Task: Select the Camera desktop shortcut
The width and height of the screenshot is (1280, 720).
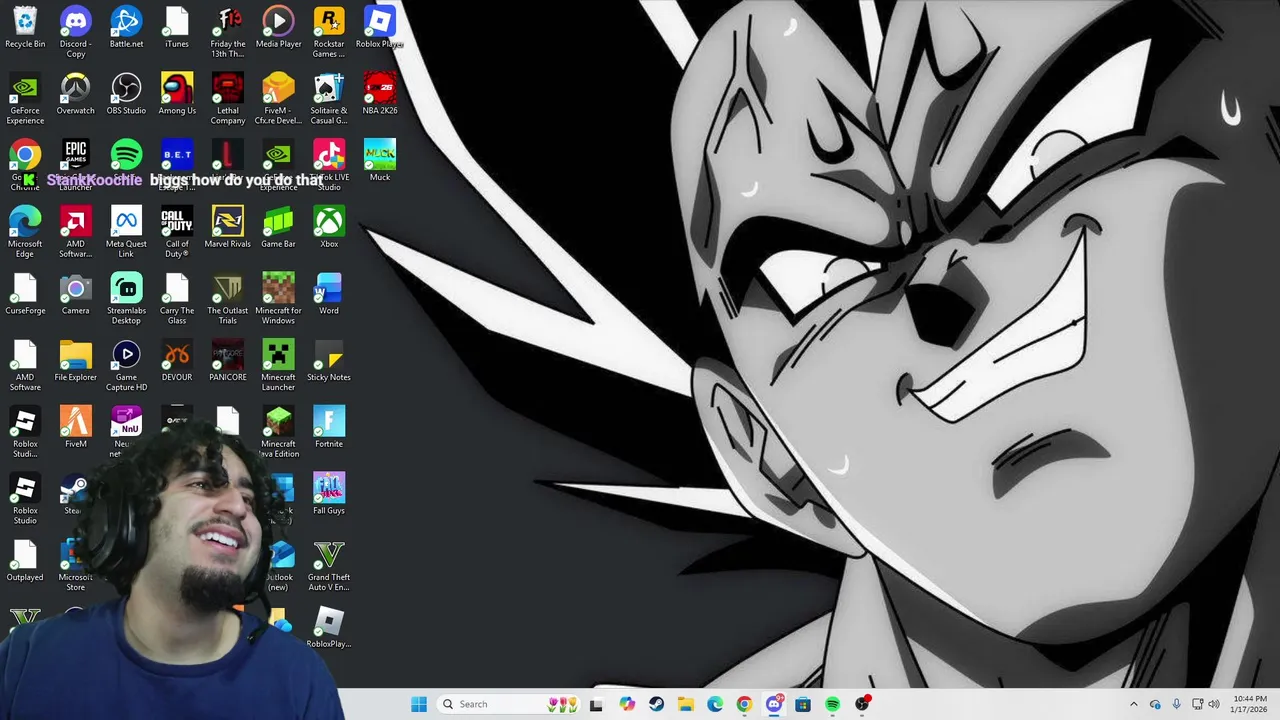Action: coord(76,295)
